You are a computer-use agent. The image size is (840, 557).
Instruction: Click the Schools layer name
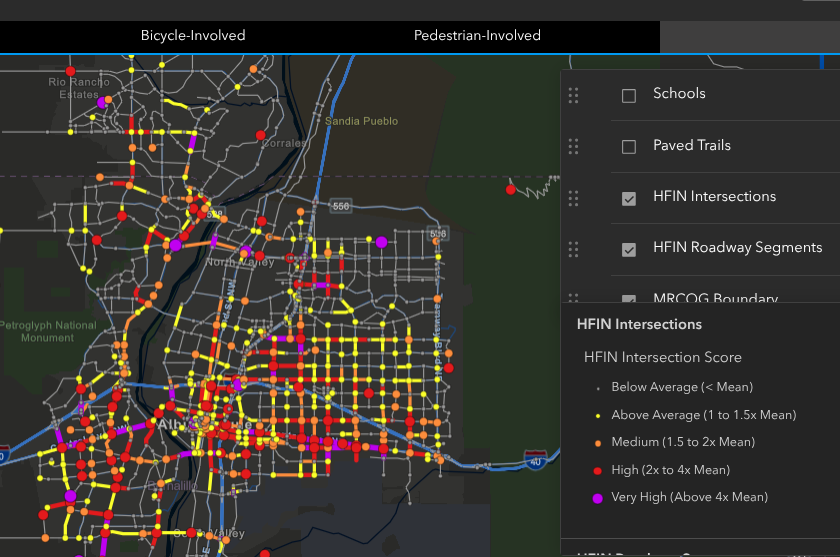(679, 94)
